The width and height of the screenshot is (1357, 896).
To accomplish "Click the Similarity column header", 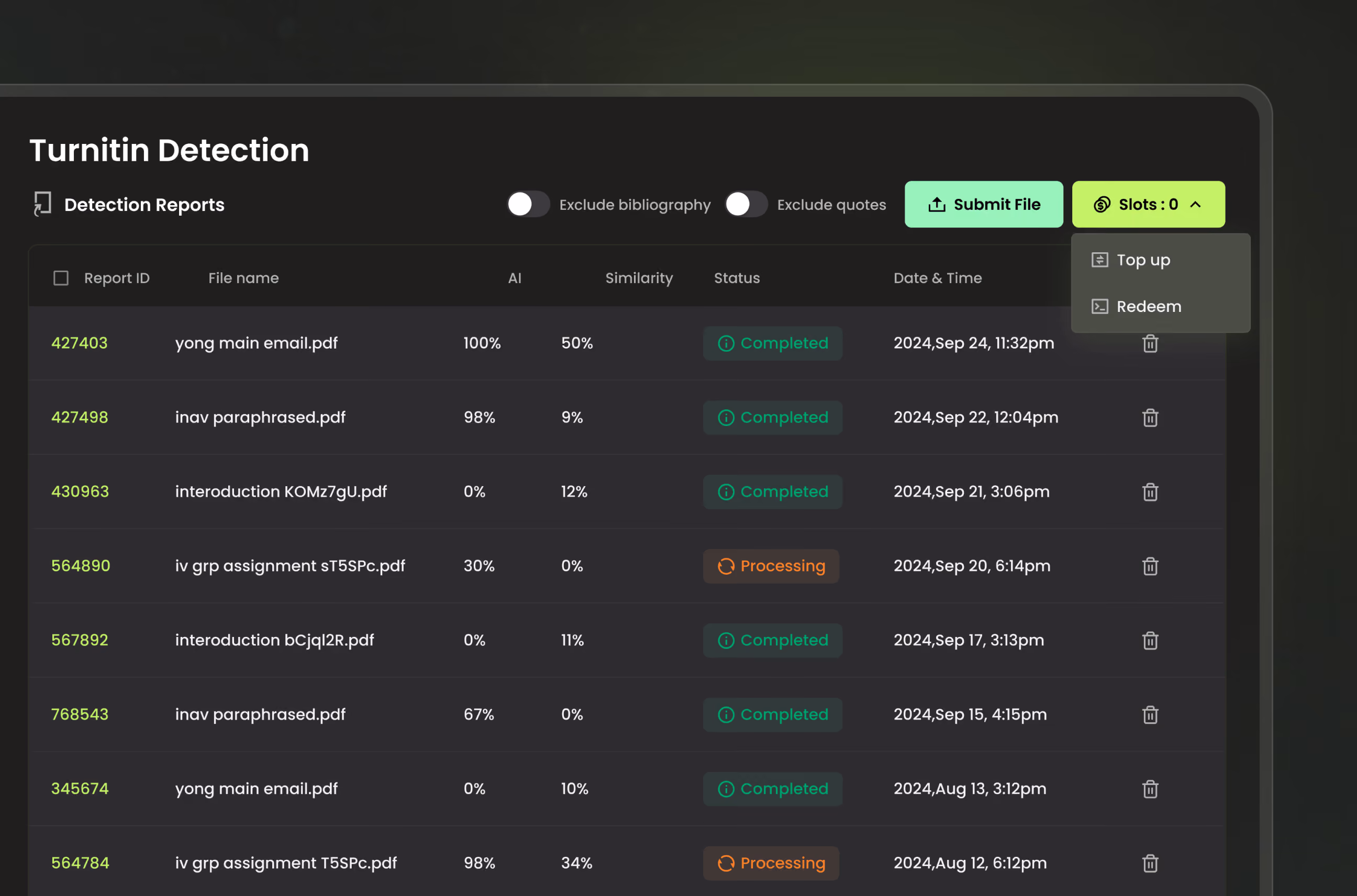I will point(639,278).
